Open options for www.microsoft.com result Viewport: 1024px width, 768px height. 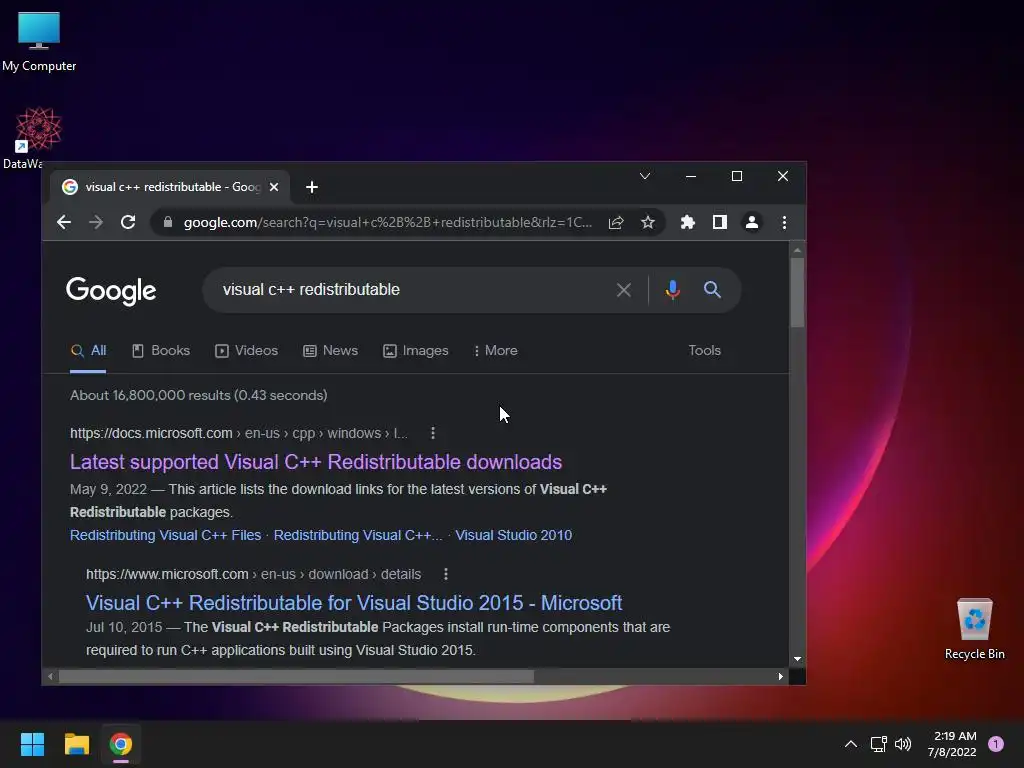(x=446, y=574)
